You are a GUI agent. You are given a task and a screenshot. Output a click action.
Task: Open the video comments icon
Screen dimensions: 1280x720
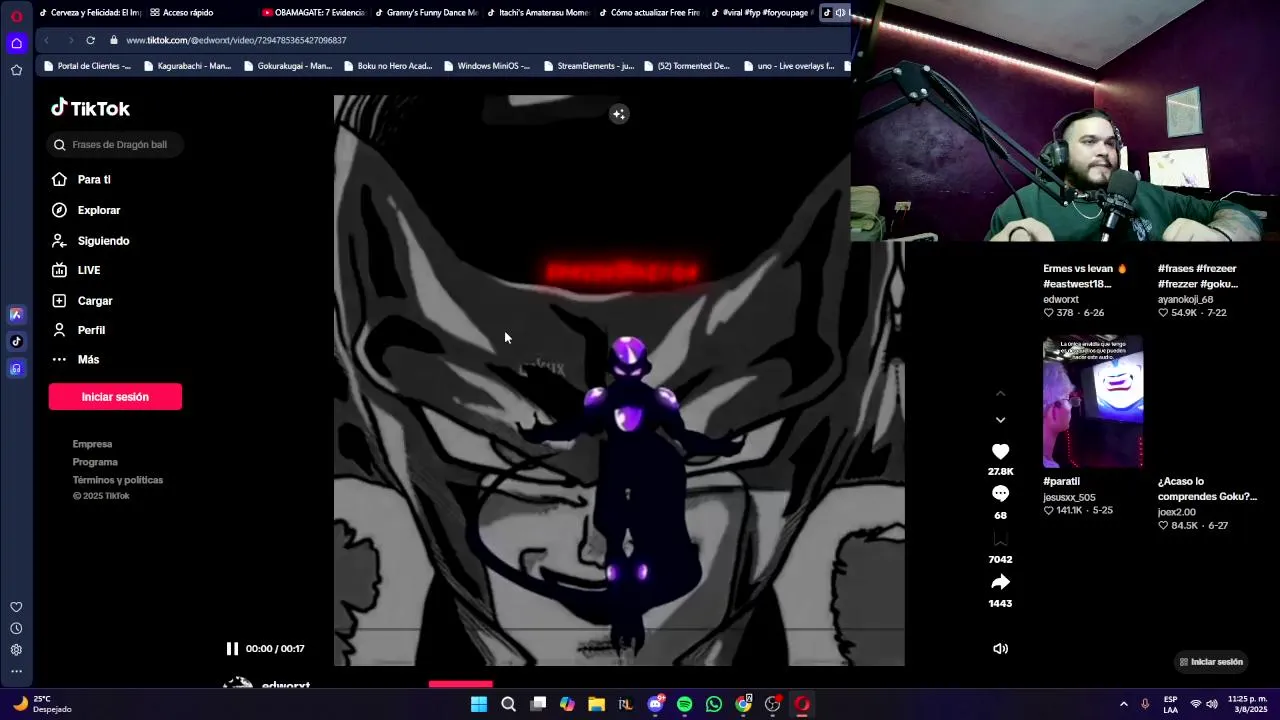pos(1000,494)
